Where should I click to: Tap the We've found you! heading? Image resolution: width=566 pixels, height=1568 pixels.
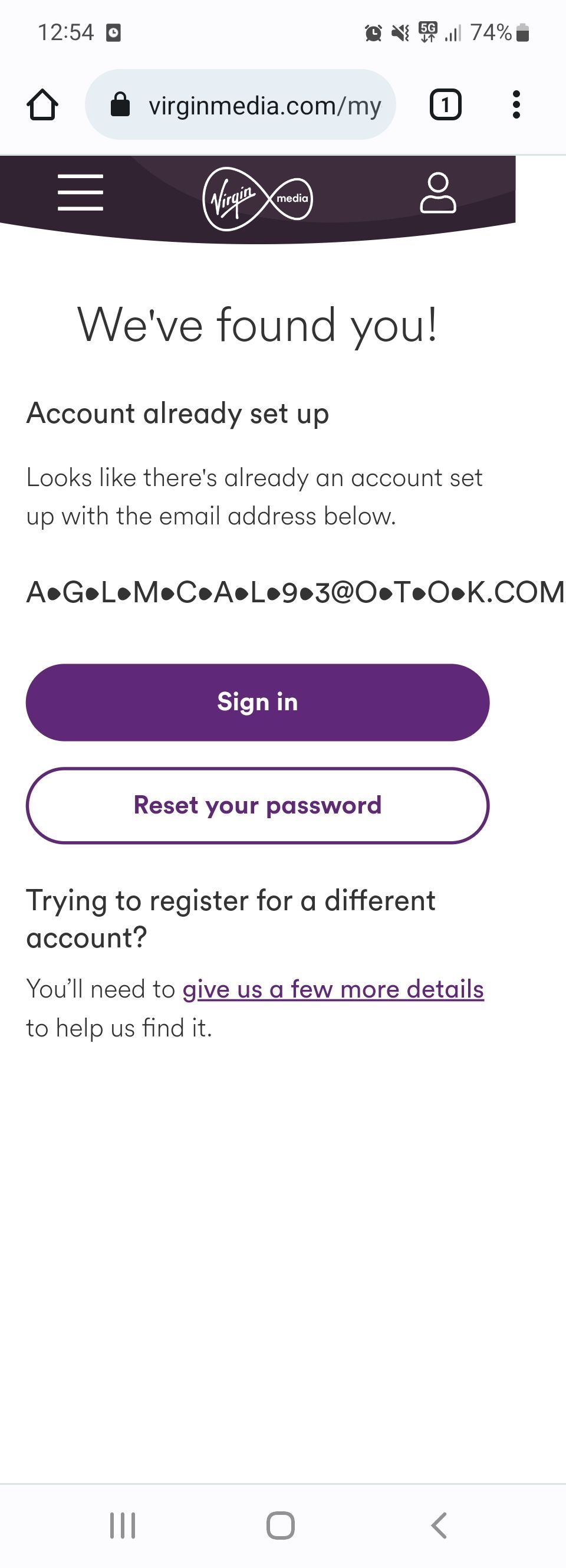click(258, 326)
